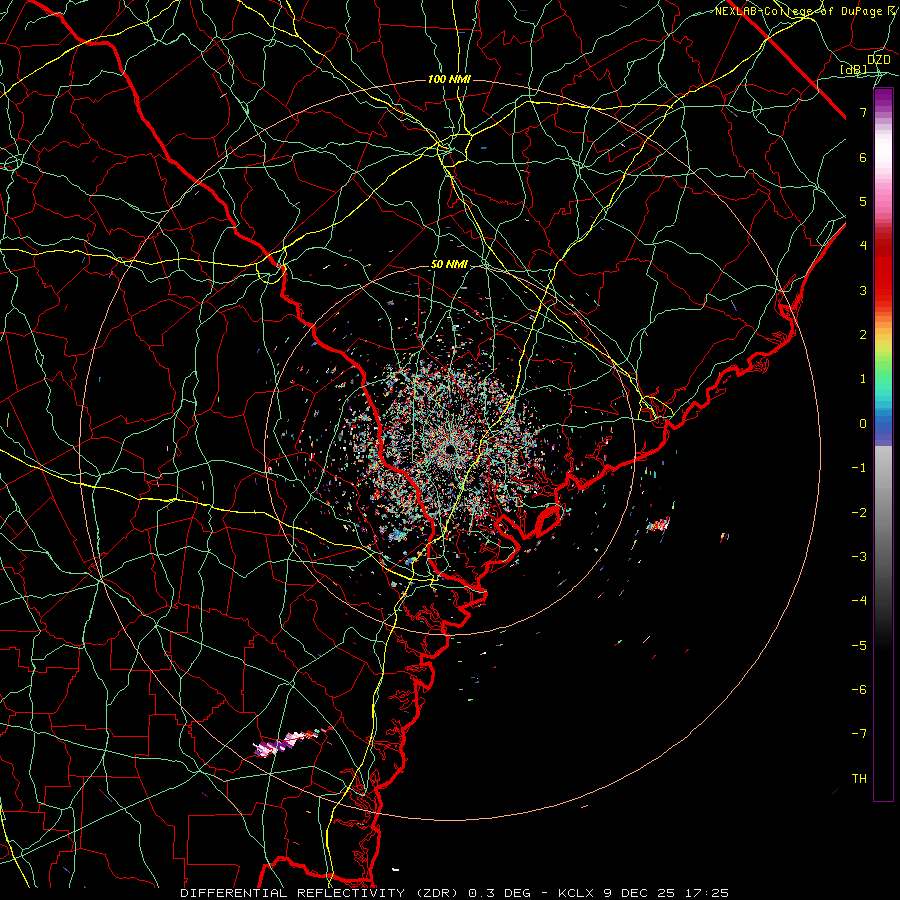The width and height of the screenshot is (900, 900).
Task: Click the "-7" value on the dB scale
Action: [859, 734]
